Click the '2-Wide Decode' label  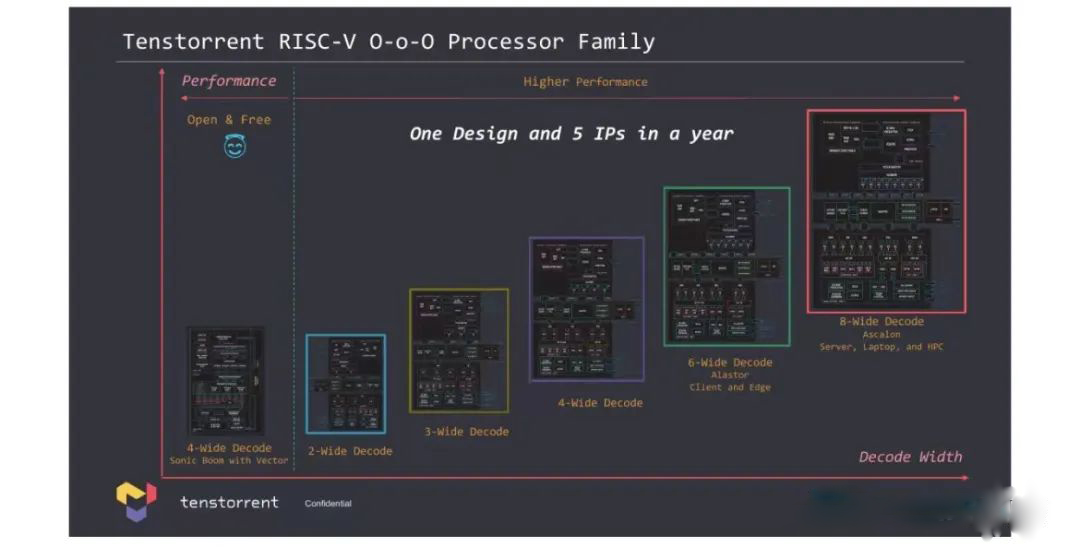coord(350,451)
